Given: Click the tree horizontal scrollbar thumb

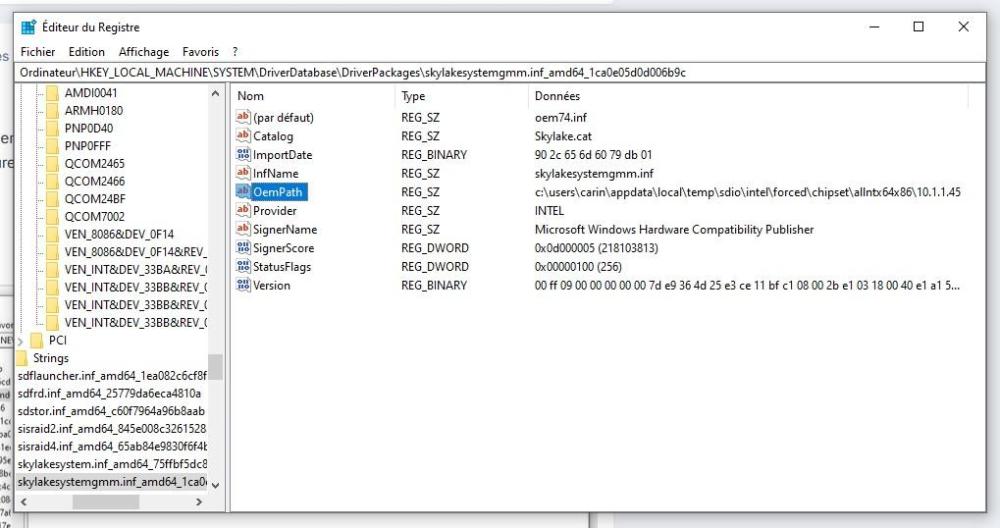Looking at the screenshot, I should tap(105, 502).
